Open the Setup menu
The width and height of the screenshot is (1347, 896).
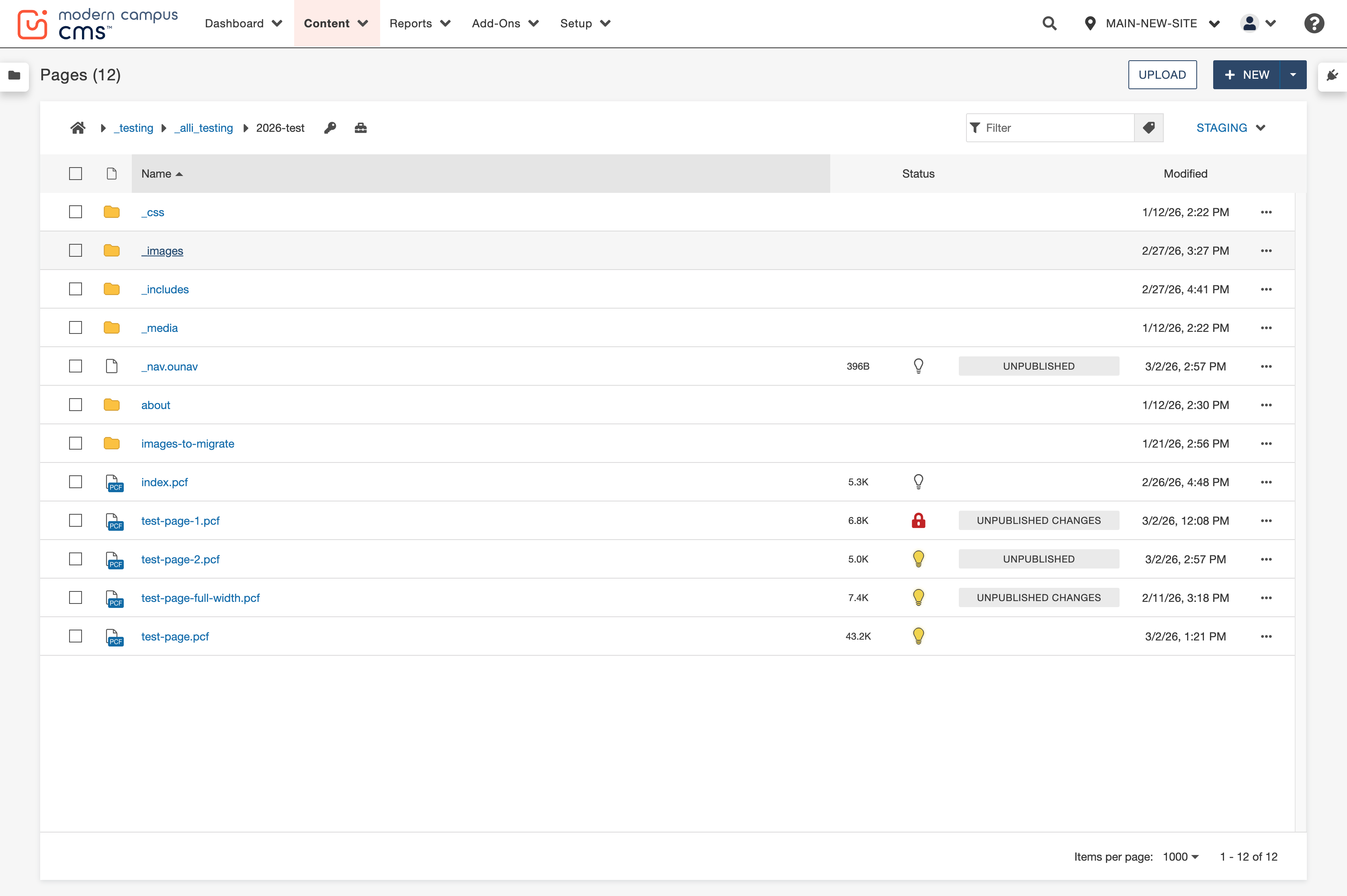(x=585, y=23)
